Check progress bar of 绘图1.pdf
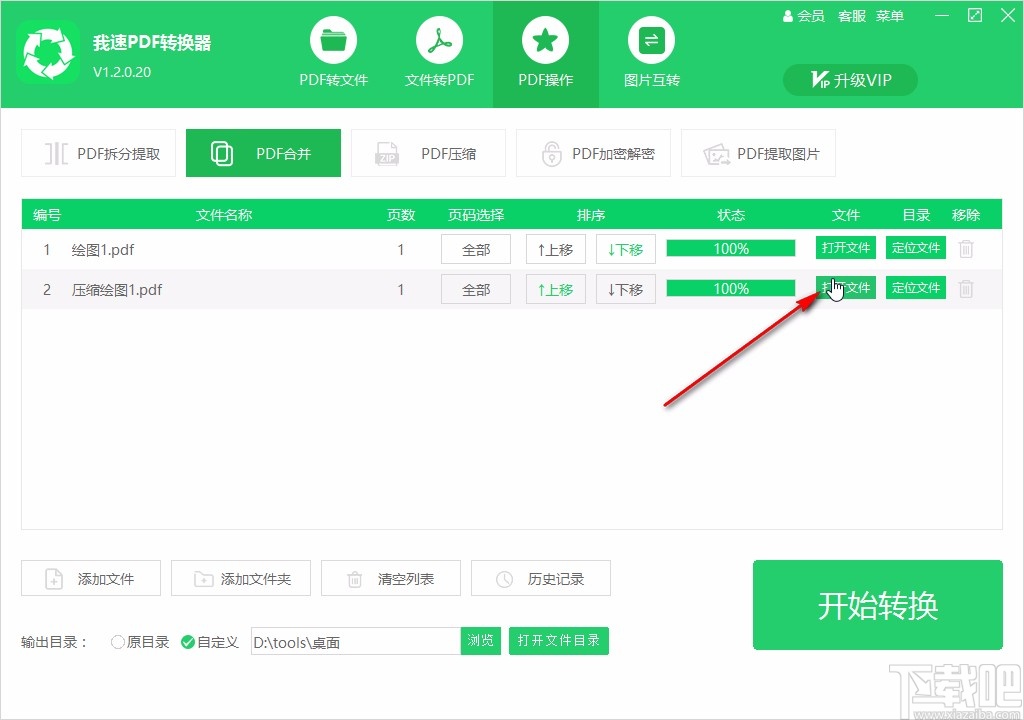Screen dimensions: 1024x720 pos(730,248)
